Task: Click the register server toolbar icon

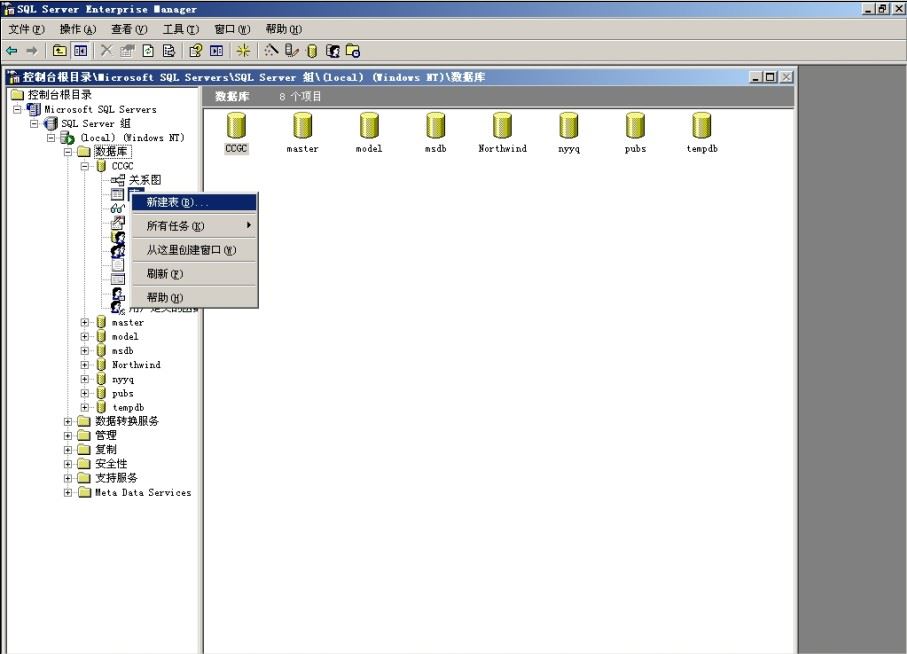Action: (292, 51)
